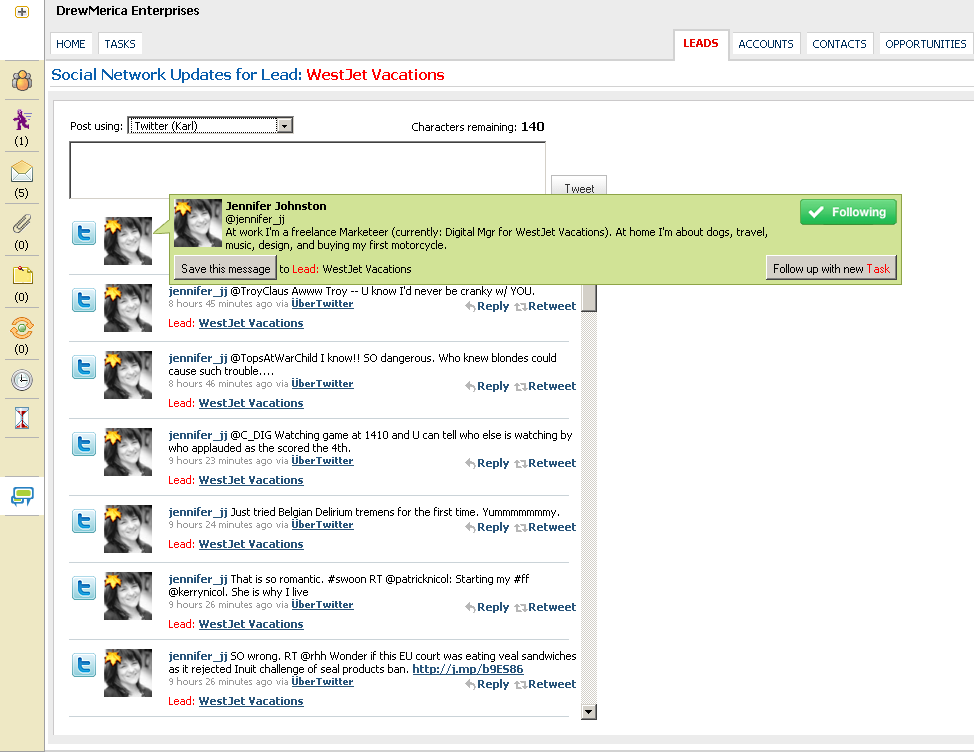
Task: Reply to the Belgian Delirium tweet
Action: click(x=487, y=527)
